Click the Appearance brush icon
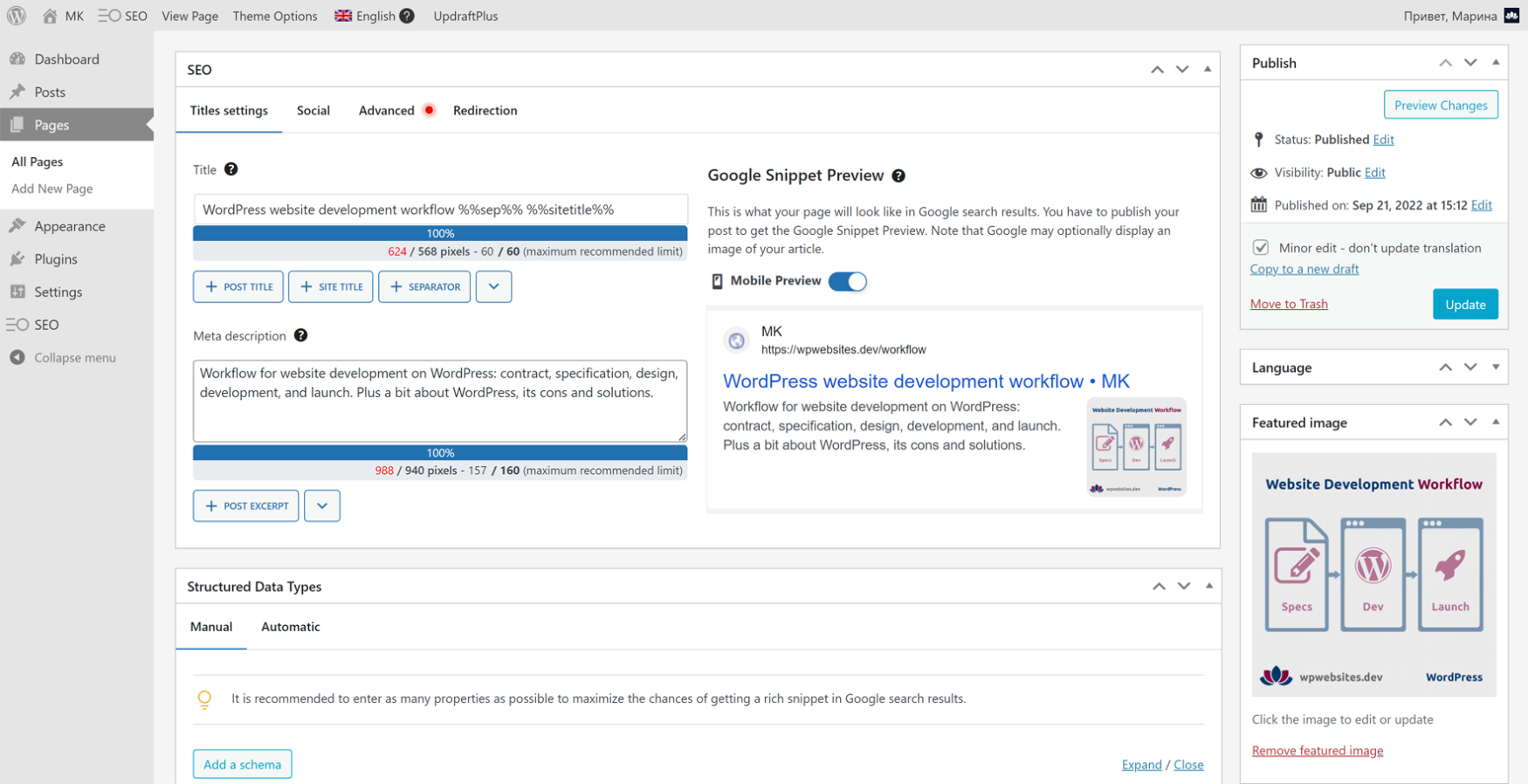 (17, 226)
